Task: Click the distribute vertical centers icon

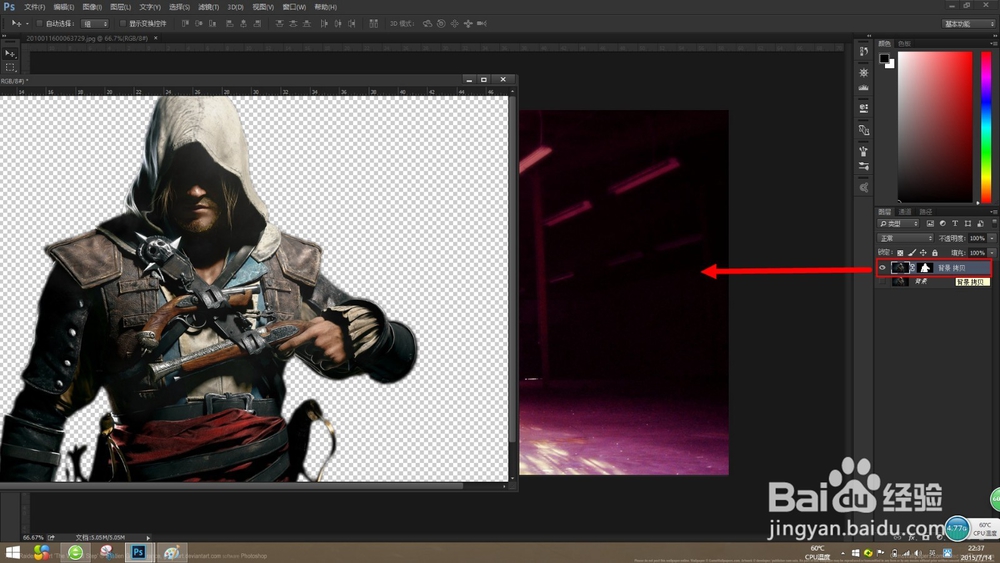Action: (x=293, y=24)
